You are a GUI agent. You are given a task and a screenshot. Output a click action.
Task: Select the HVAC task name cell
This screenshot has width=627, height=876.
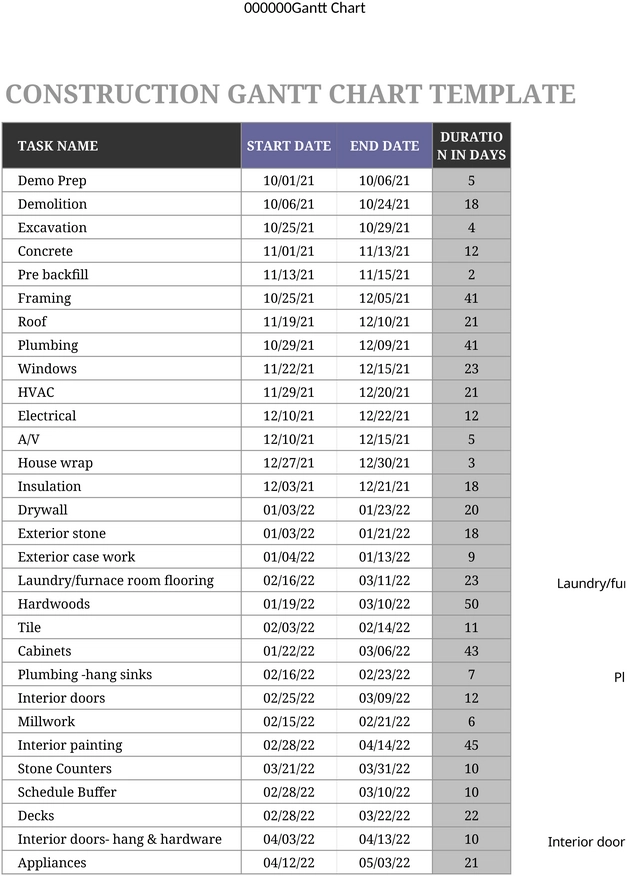pos(121,392)
